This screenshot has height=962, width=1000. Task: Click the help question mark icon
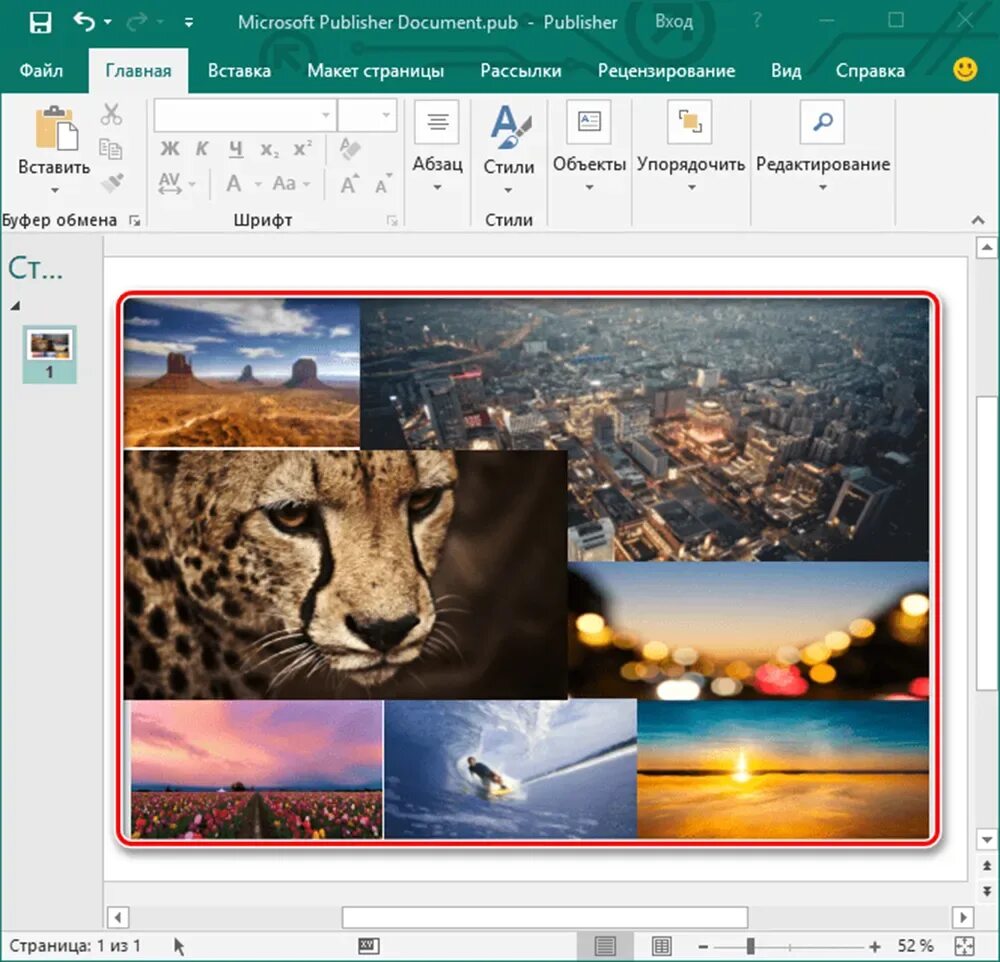pyautogui.click(x=757, y=21)
